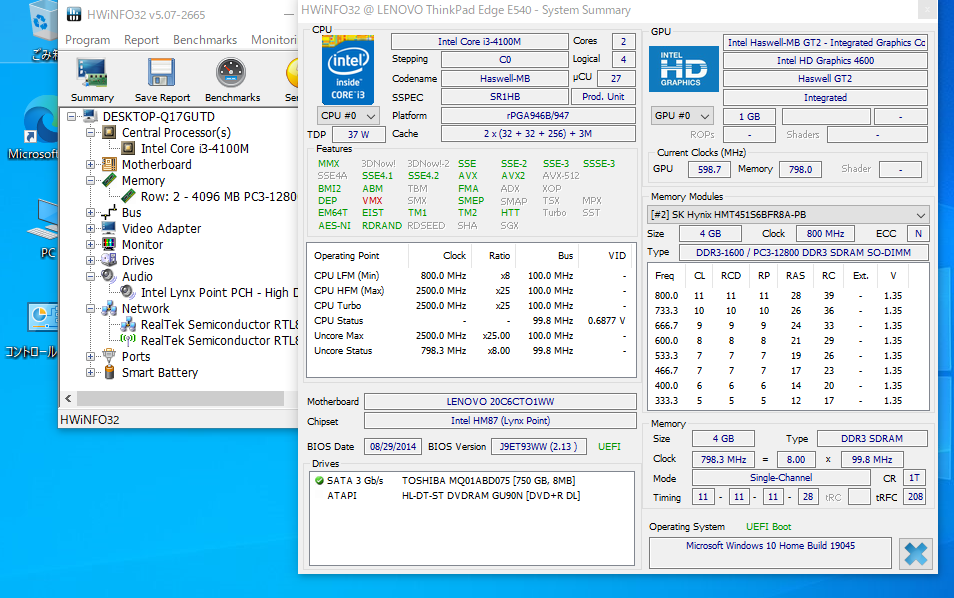
Task: Select Intel Core i3-4100M in tree
Action: (x=194, y=149)
